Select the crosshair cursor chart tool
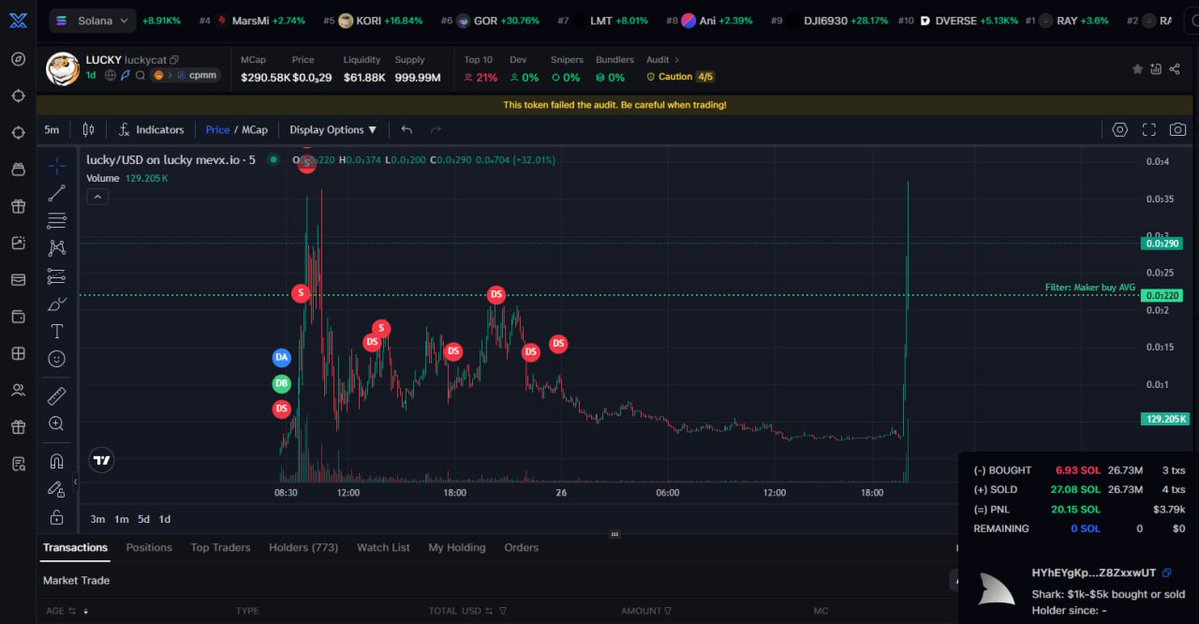Viewport: 1199px width, 624px height. (x=57, y=166)
